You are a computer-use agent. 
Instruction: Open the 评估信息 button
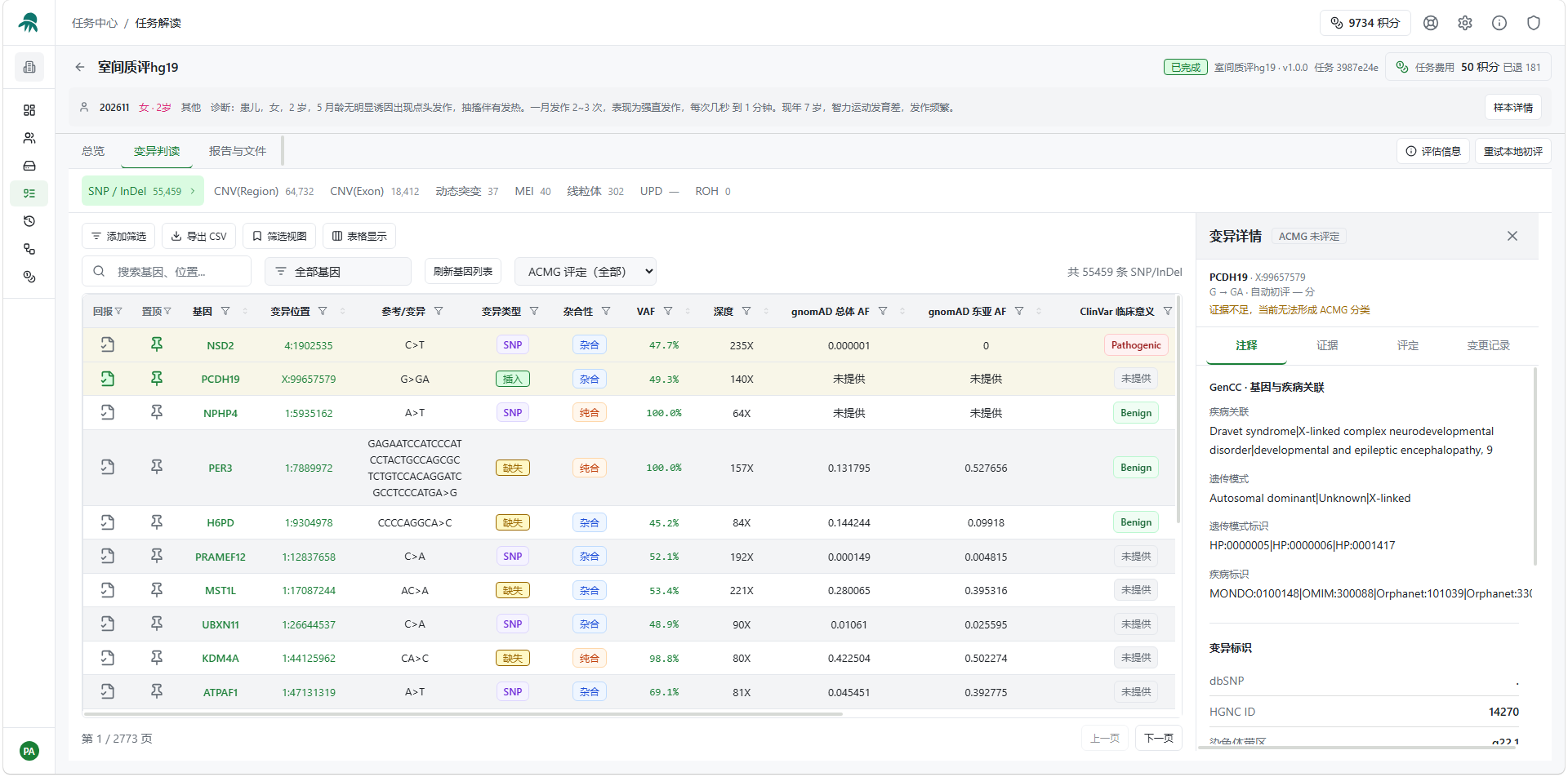pos(1433,151)
